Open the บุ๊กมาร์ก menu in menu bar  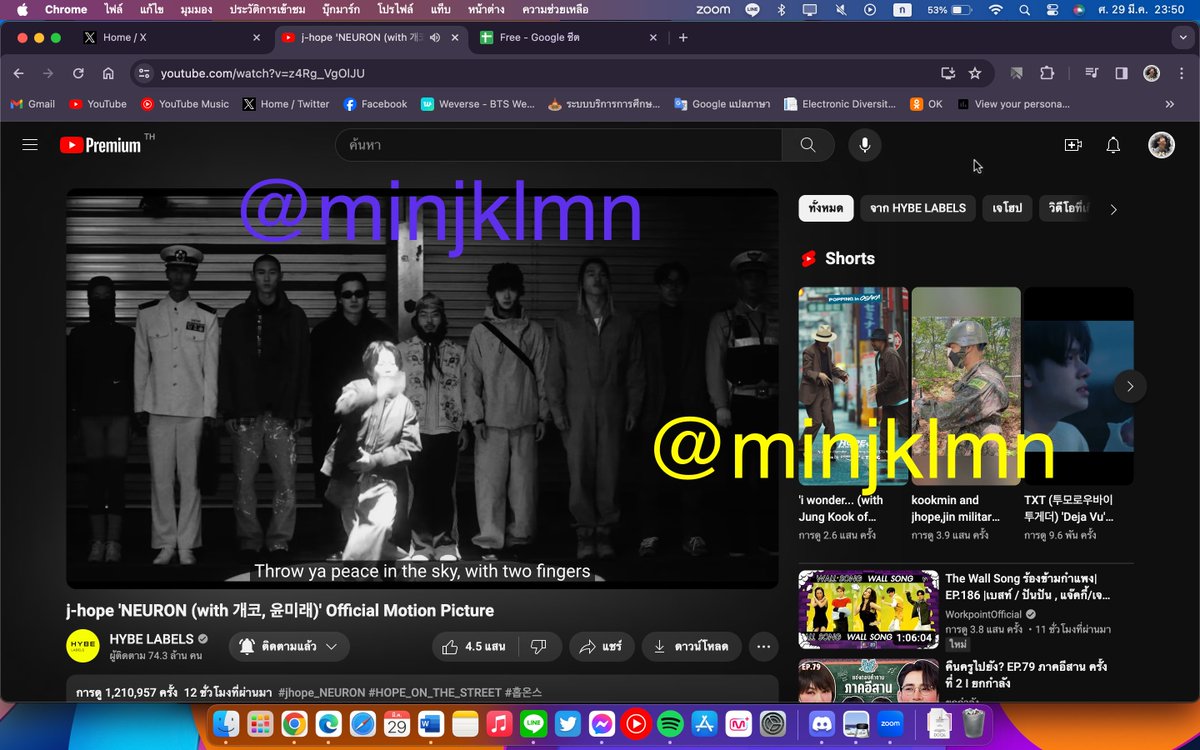pyautogui.click(x=343, y=9)
